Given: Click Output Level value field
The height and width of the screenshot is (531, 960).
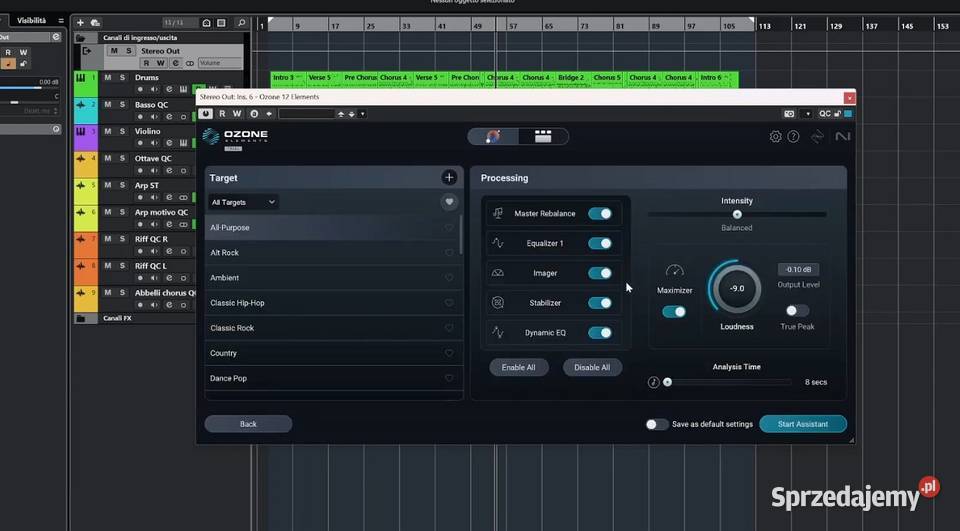Looking at the screenshot, I should (x=798, y=269).
